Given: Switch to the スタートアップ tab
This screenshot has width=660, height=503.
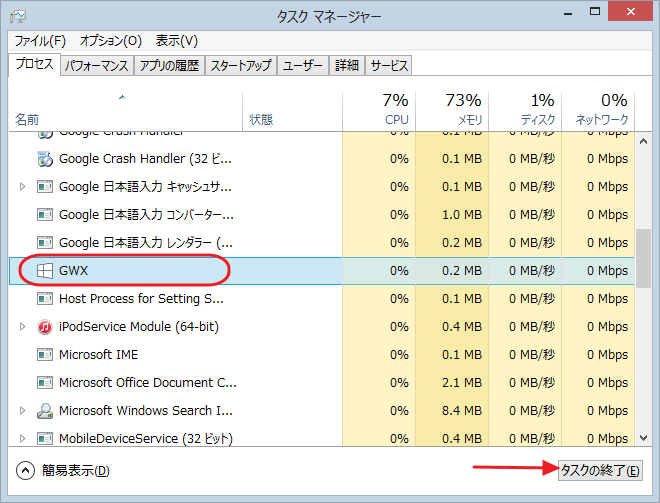Looking at the screenshot, I should coord(242,66).
